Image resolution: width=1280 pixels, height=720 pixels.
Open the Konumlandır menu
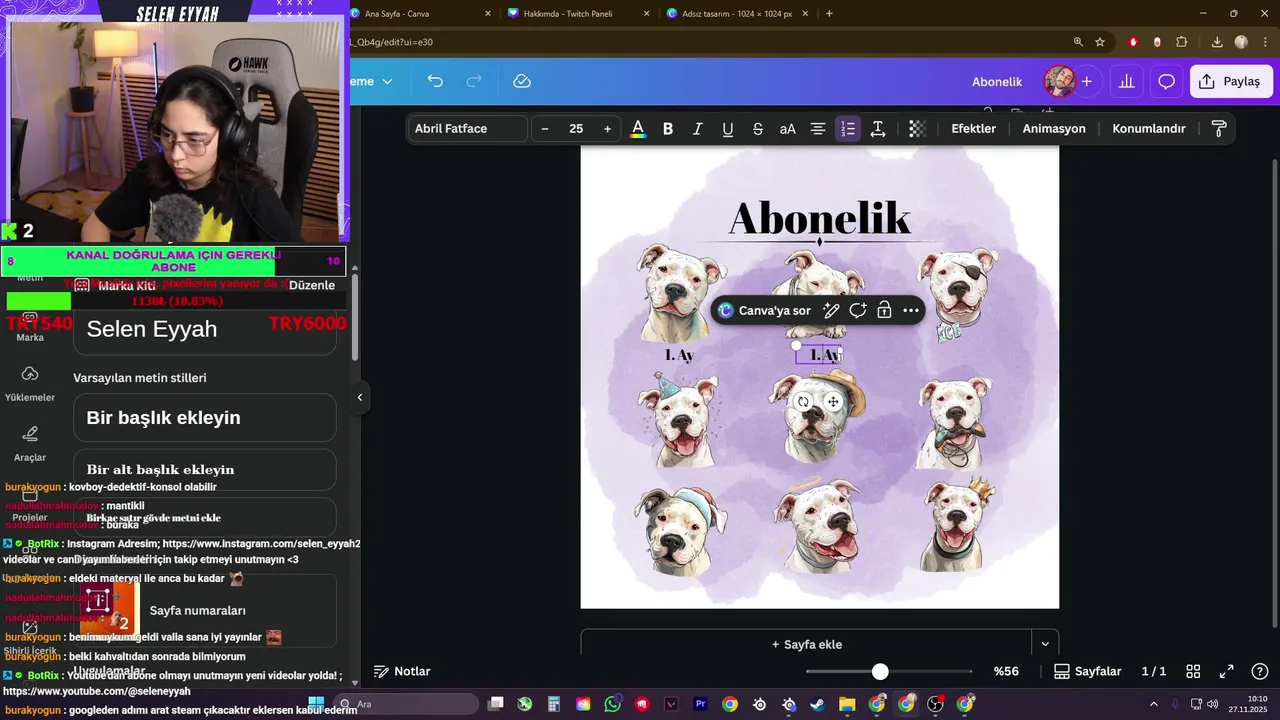click(1149, 129)
